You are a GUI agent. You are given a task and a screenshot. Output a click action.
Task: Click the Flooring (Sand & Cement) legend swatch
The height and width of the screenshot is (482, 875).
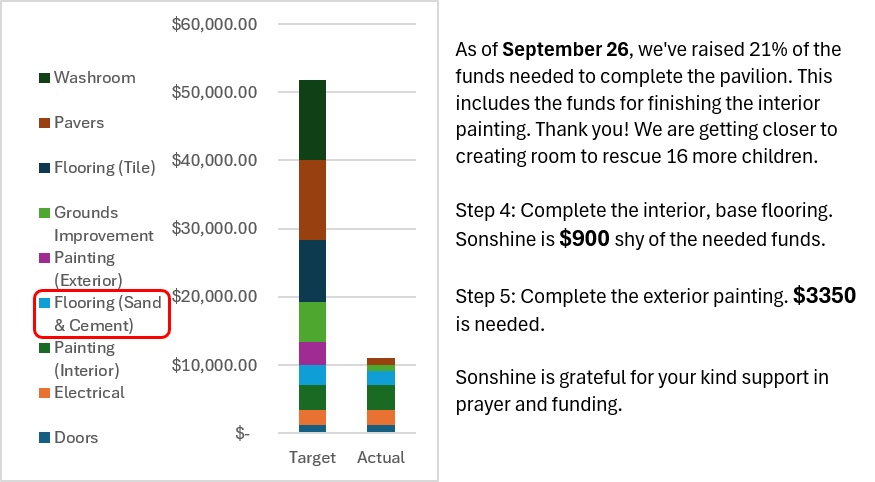click(45, 303)
